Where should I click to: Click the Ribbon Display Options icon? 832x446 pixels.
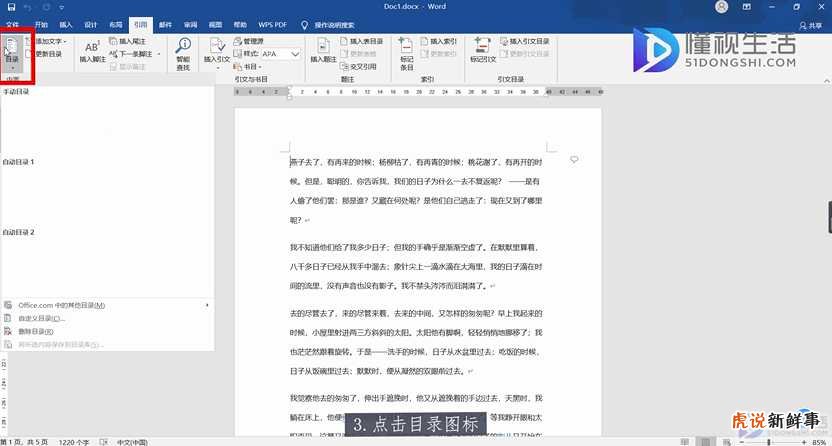pos(747,7)
